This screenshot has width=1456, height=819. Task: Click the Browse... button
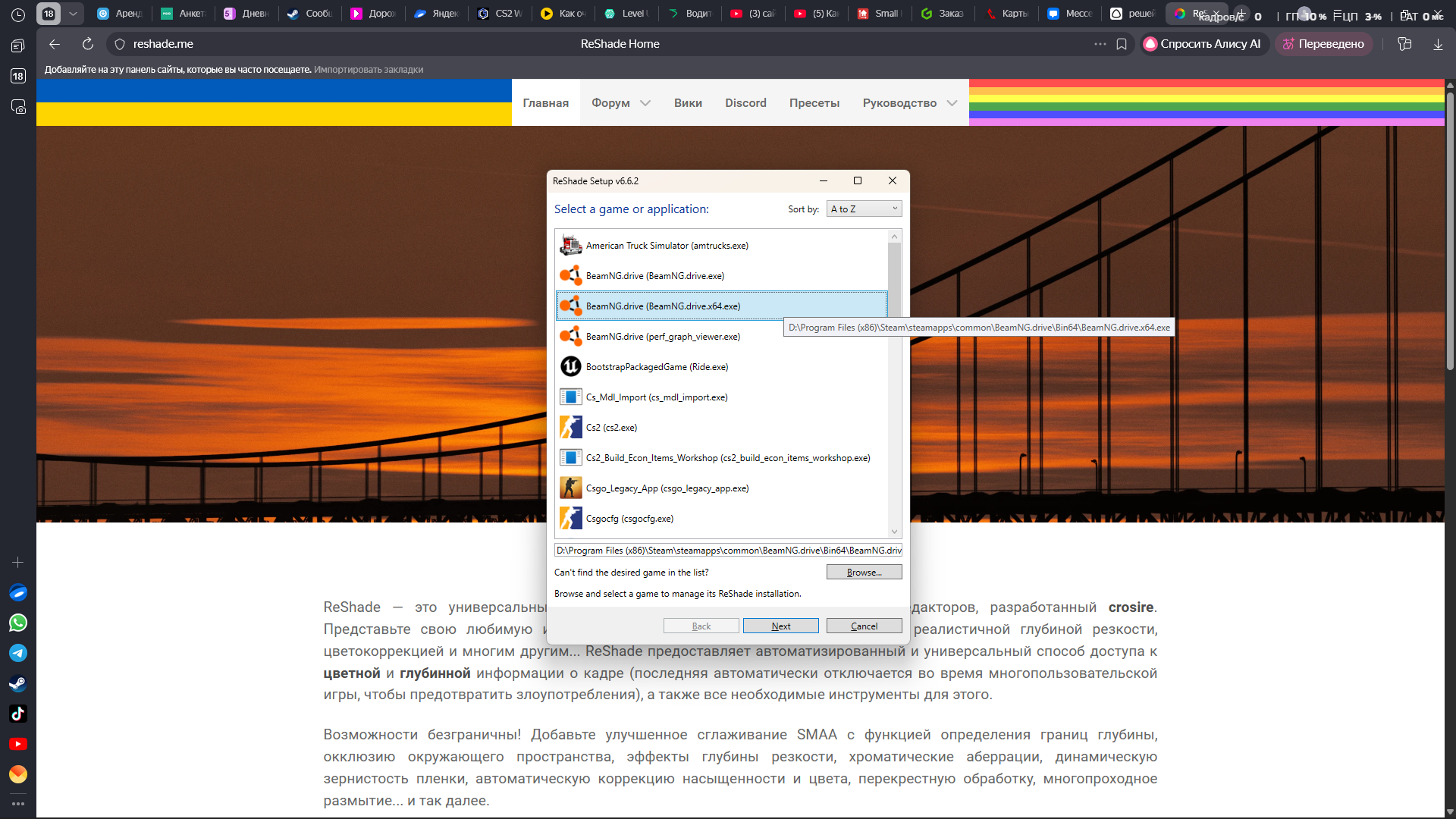click(x=864, y=572)
